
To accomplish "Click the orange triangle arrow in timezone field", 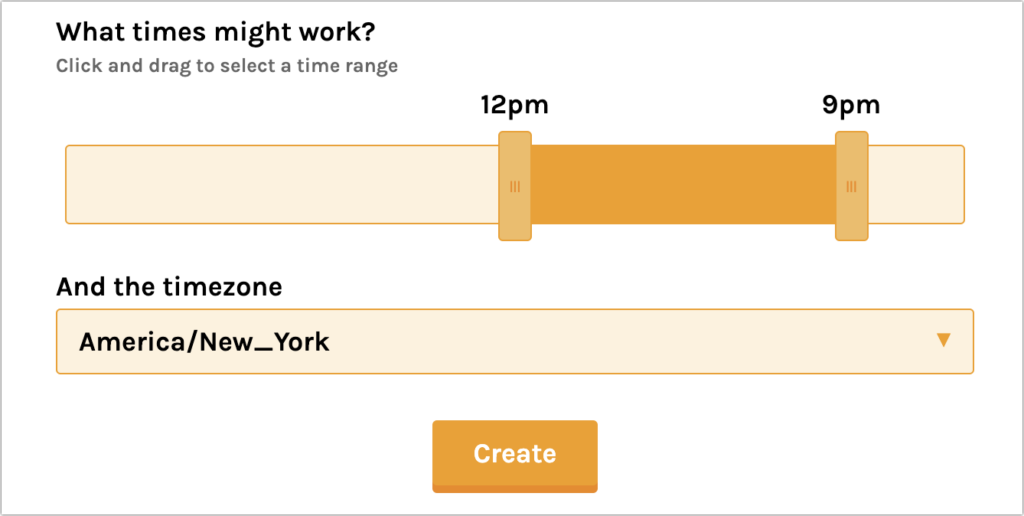I will (x=942, y=340).
